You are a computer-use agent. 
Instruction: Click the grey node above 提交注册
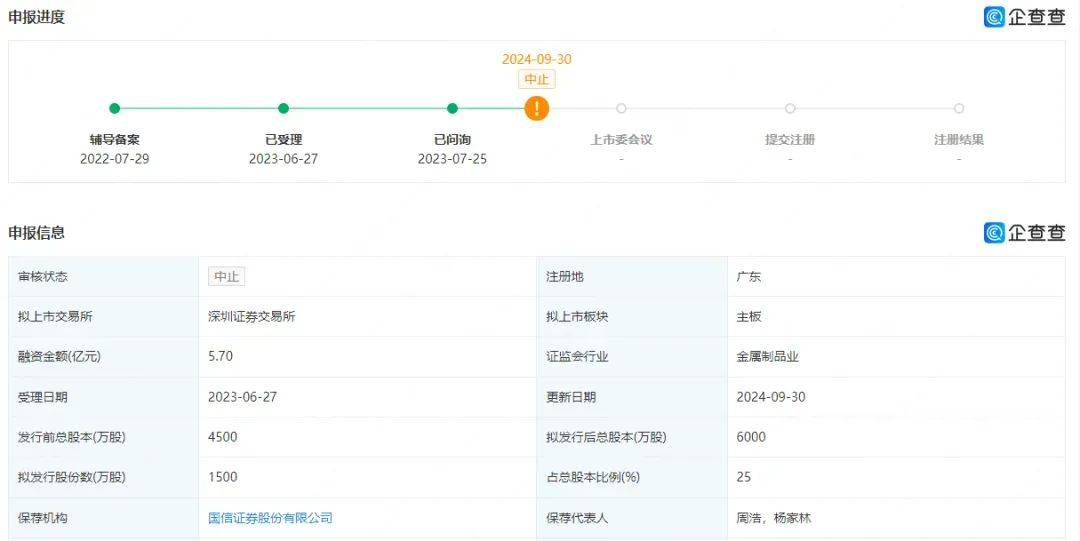coord(790,108)
